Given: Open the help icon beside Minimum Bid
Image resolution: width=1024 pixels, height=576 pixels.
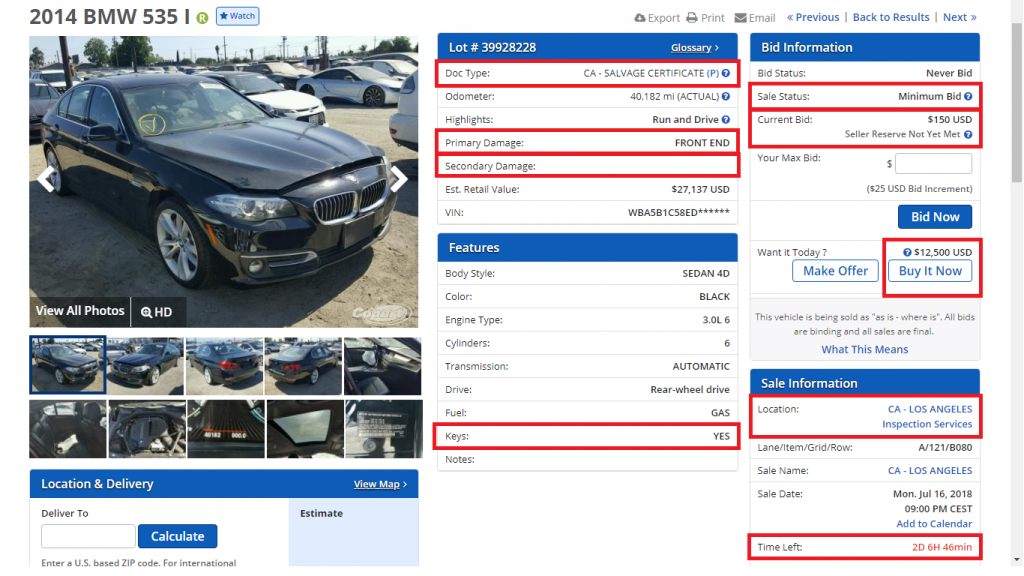Looking at the screenshot, I should click(x=968, y=96).
